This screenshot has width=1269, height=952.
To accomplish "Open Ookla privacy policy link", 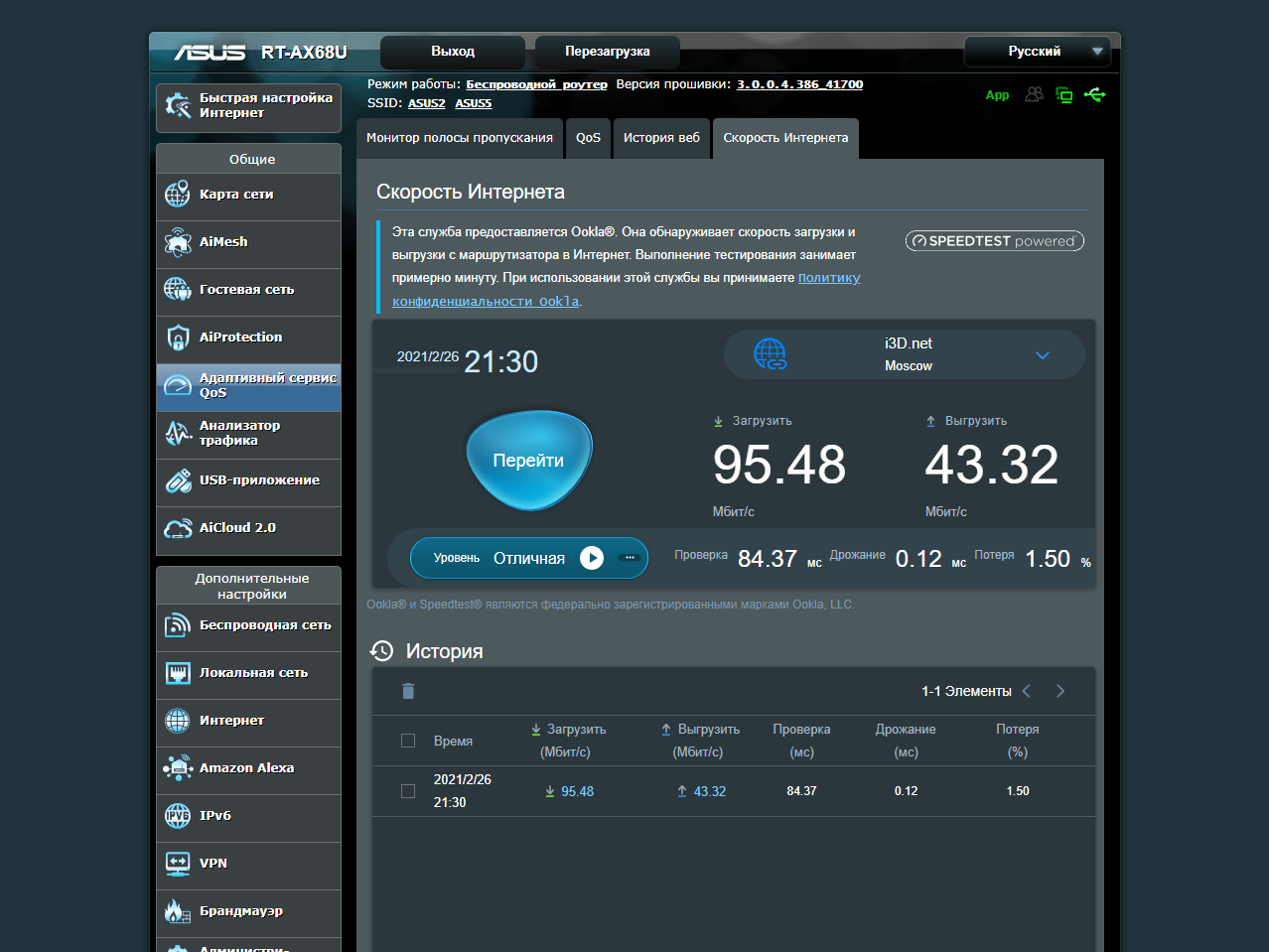I will point(627,289).
